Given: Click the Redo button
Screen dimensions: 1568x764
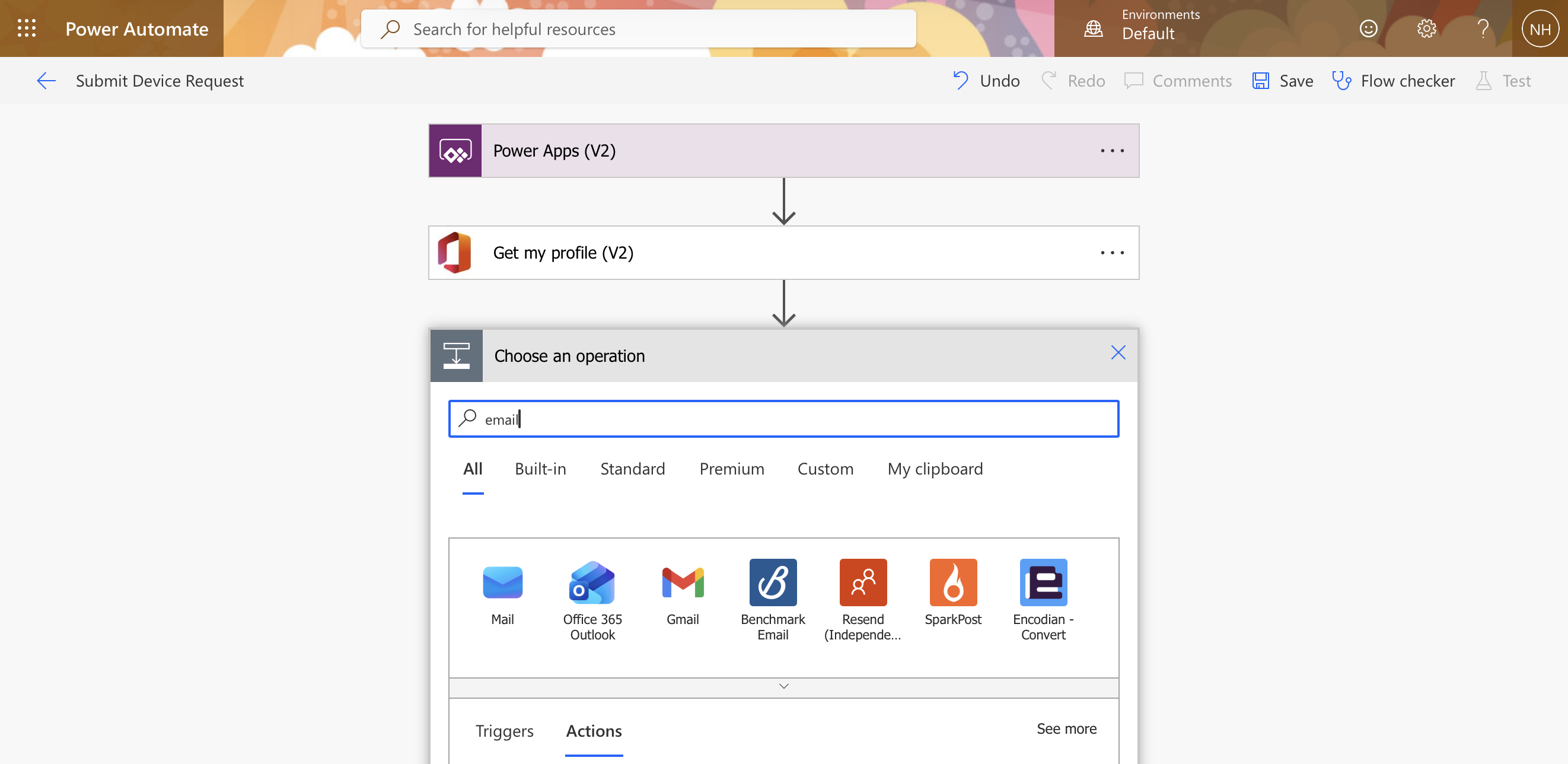Looking at the screenshot, I should click(1073, 81).
